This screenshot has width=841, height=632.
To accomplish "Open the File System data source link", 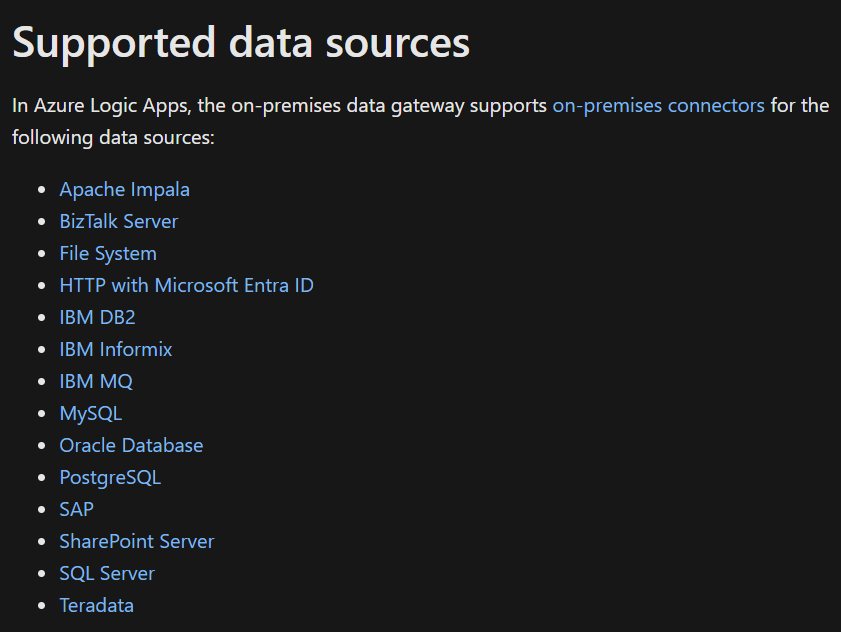I will pyautogui.click(x=107, y=253).
